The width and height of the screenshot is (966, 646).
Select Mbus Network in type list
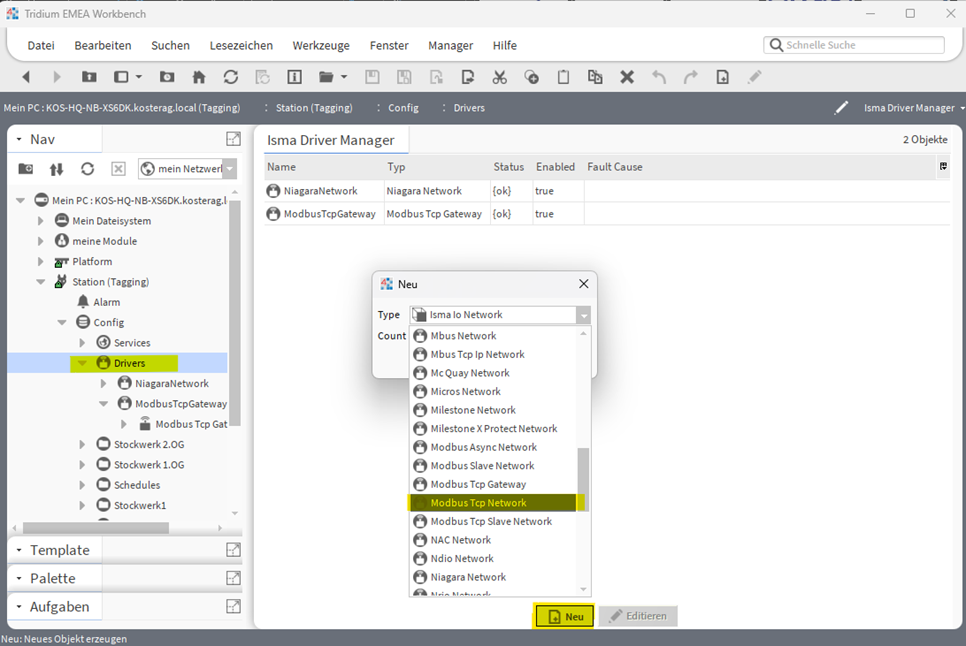(x=493, y=336)
